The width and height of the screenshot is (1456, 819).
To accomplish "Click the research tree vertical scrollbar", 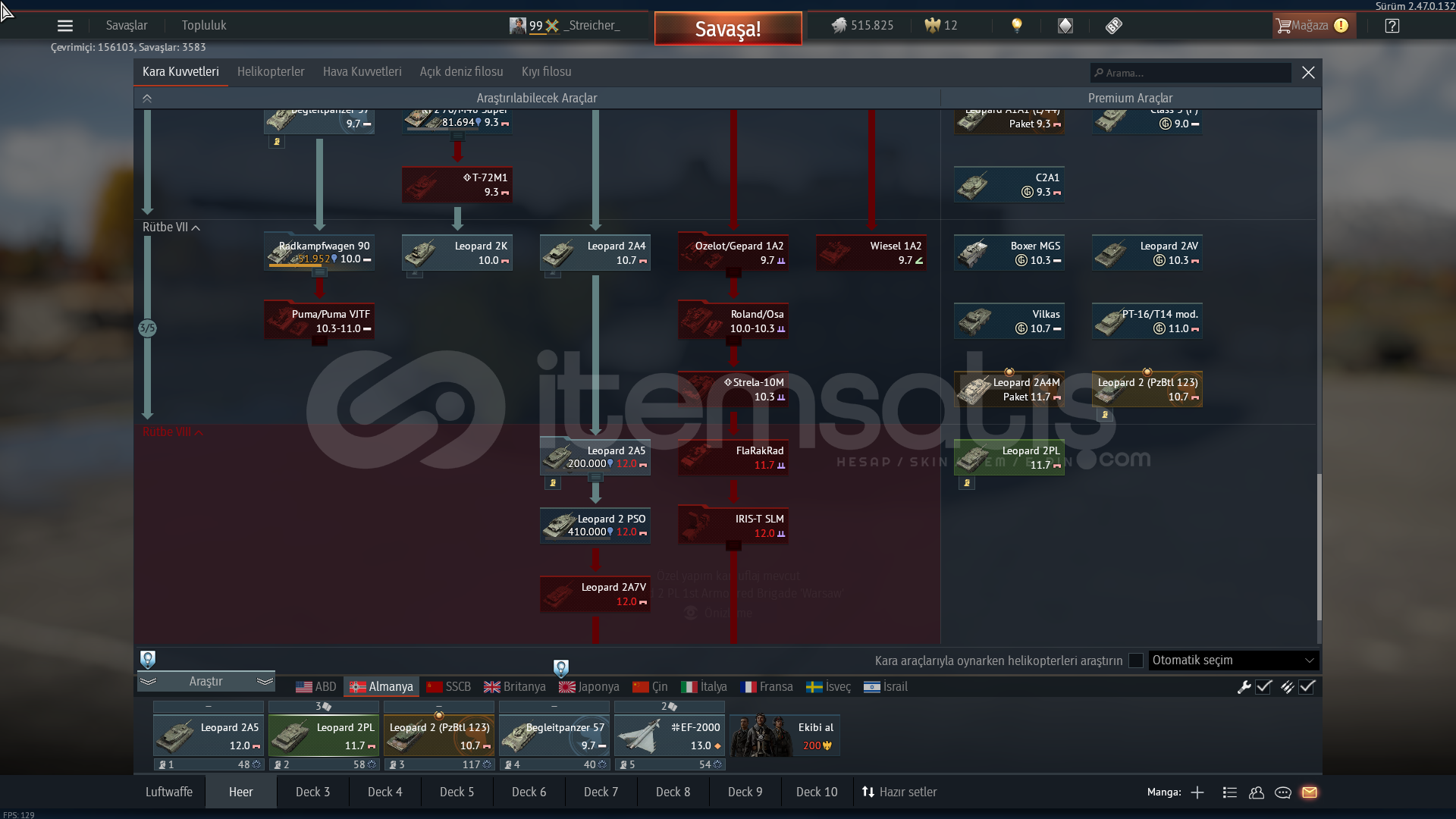I will pos(1319,546).
